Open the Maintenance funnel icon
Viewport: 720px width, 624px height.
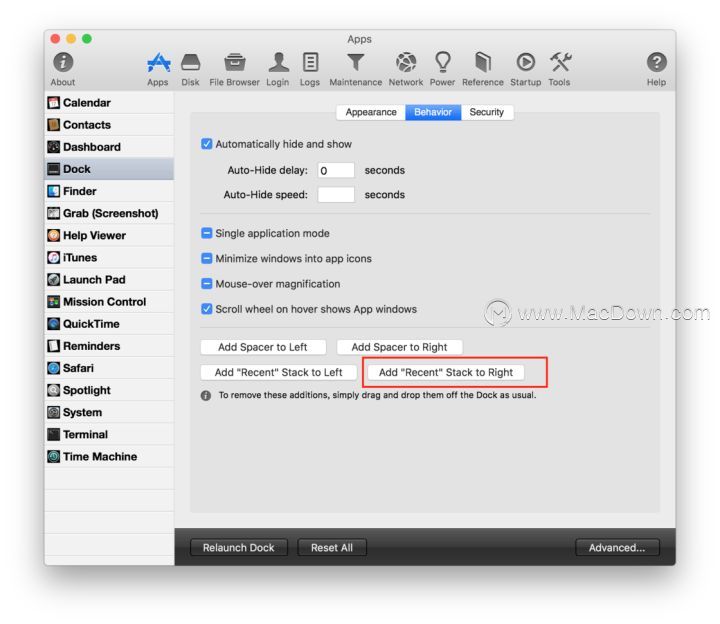coord(355,62)
